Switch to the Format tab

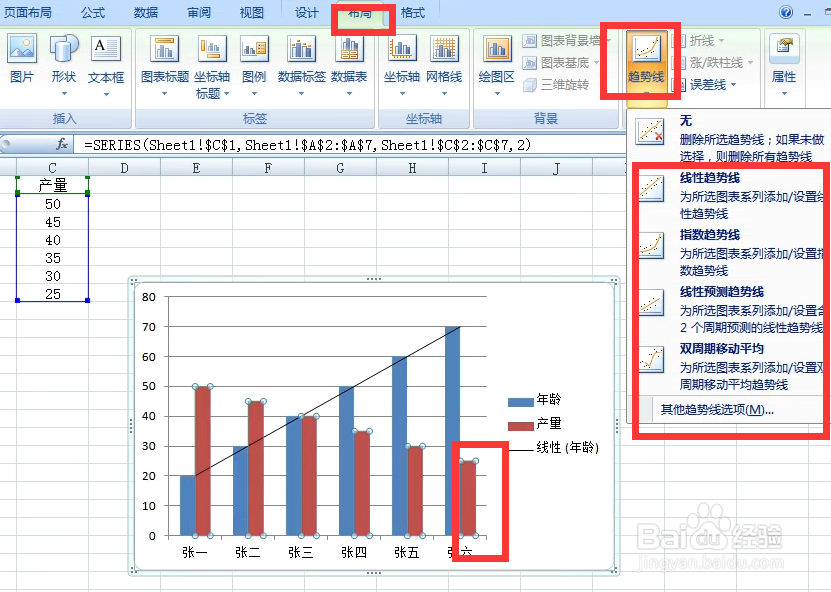click(x=413, y=12)
